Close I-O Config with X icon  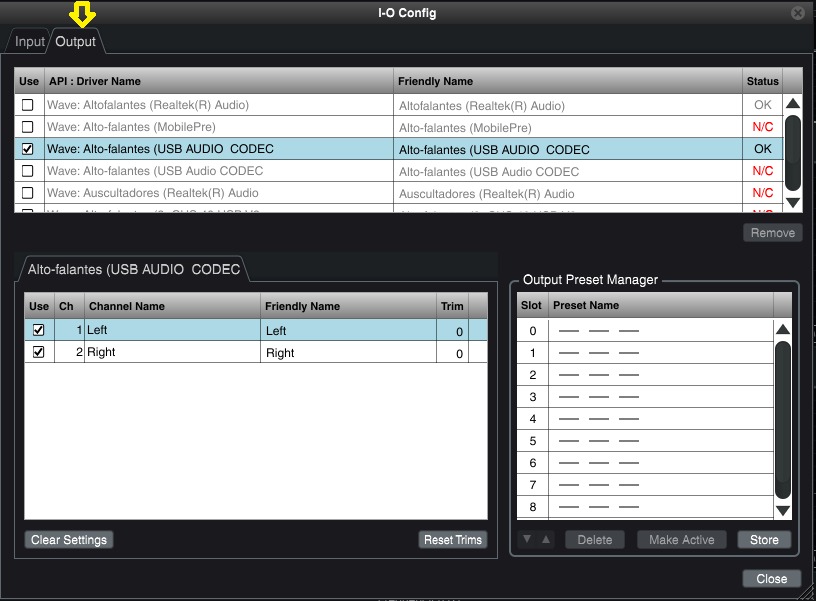pyautogui.click(x=797, y=13)
